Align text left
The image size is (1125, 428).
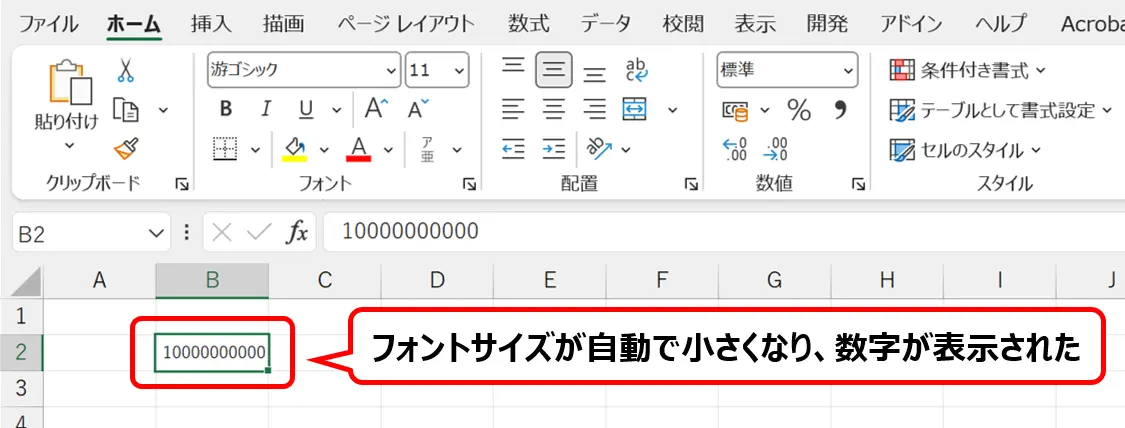click(513, 110)
